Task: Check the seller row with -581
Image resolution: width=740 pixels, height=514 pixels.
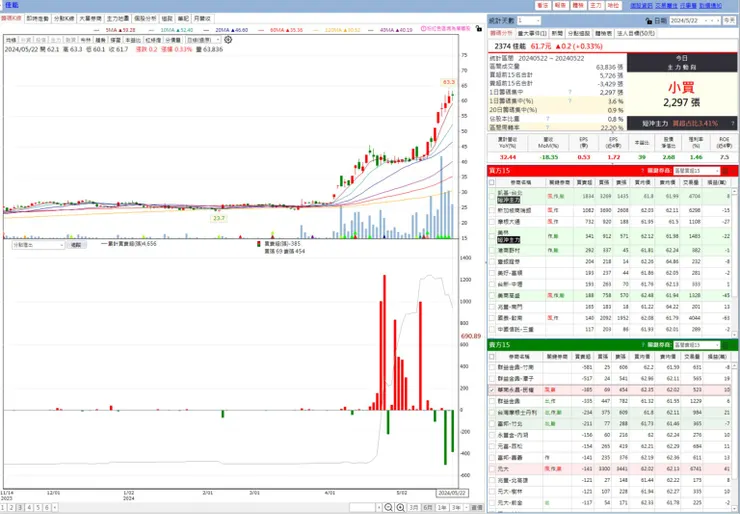Action: [492, 367]
